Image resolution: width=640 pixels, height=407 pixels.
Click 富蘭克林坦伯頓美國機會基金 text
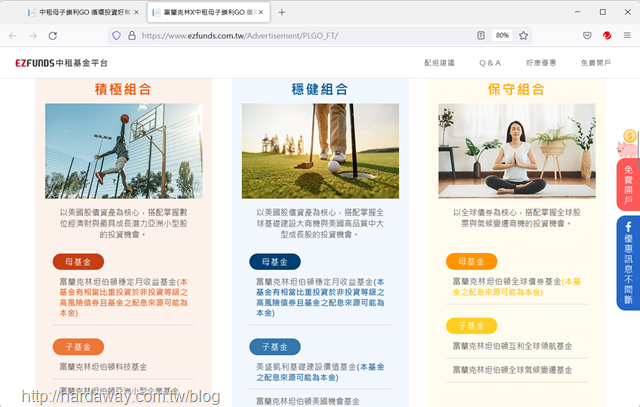[x=308, y=401]
